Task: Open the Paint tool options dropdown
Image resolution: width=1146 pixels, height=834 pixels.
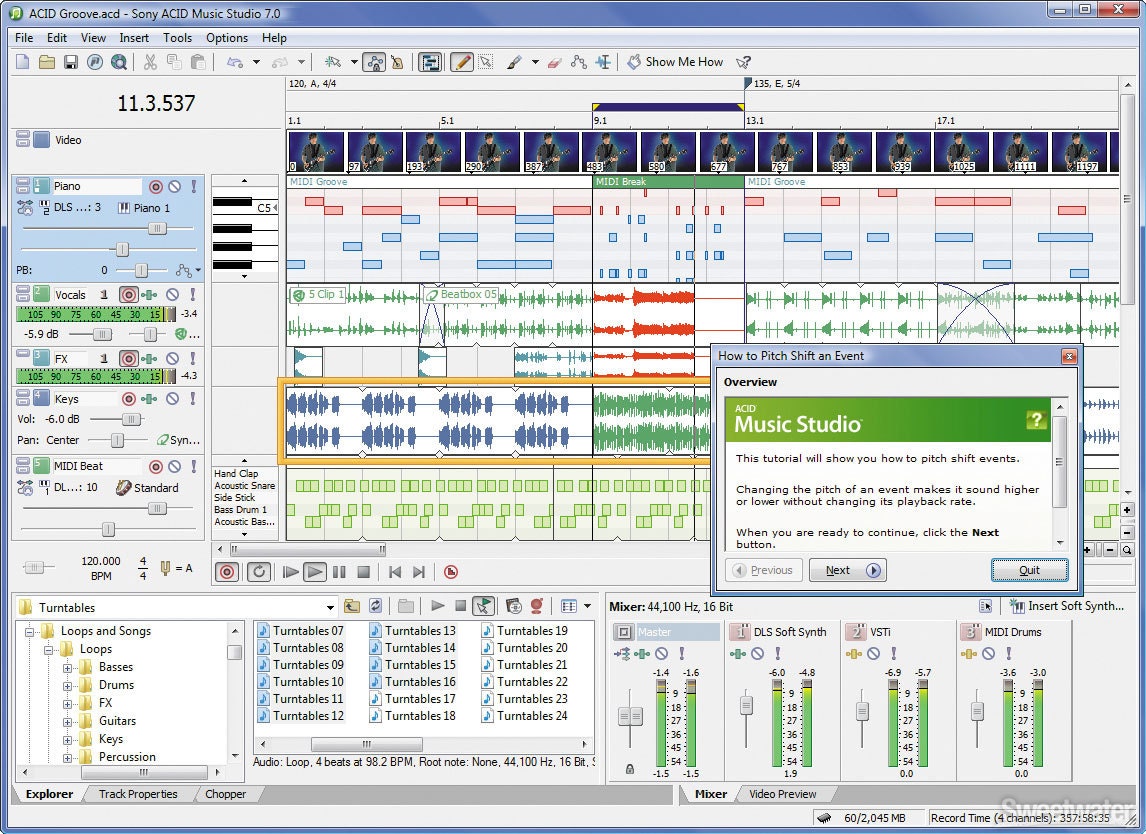Action: pos(535,62)
